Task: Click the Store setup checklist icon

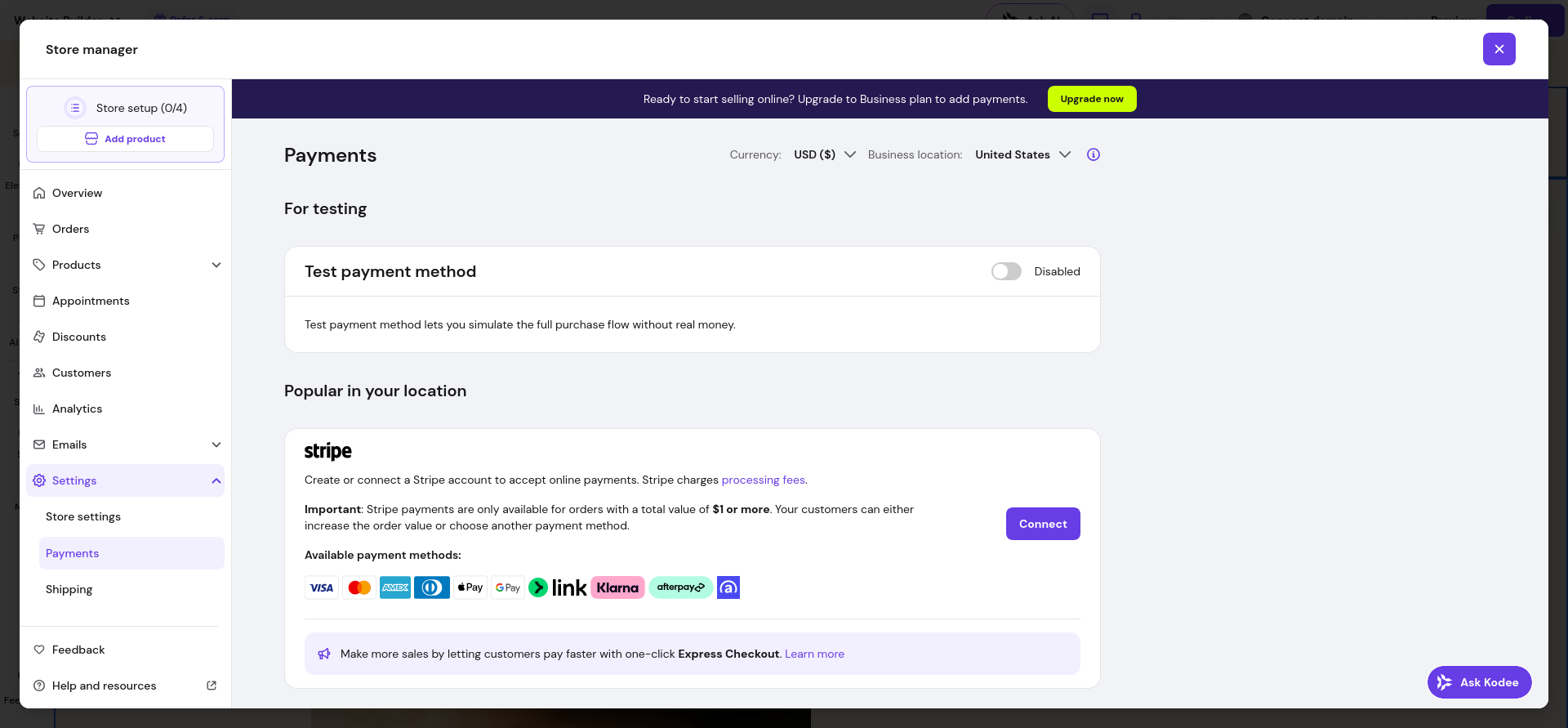Action: 75,108
